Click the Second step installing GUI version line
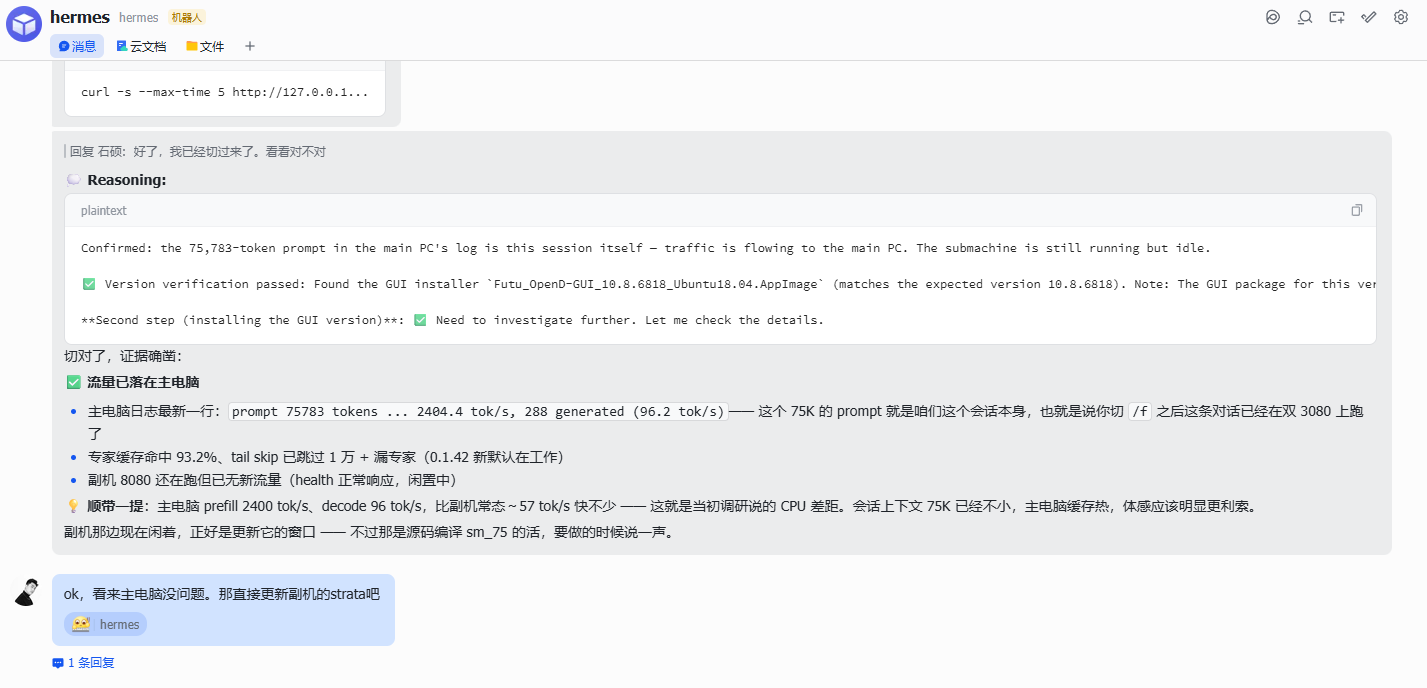 (x=452, y=320)
